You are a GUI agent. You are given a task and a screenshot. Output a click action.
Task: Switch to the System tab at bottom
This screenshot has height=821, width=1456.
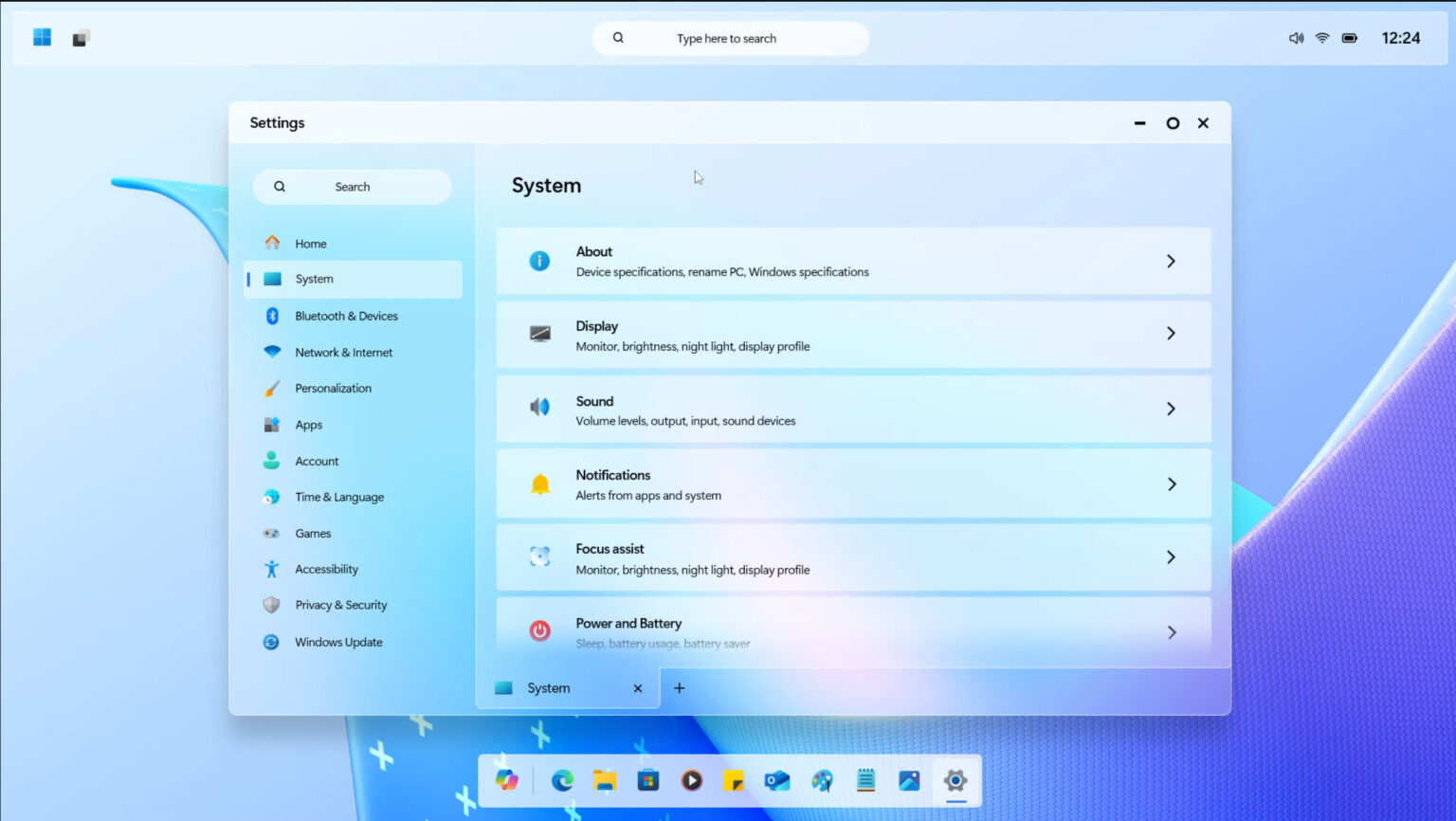(x=548, y=687)
